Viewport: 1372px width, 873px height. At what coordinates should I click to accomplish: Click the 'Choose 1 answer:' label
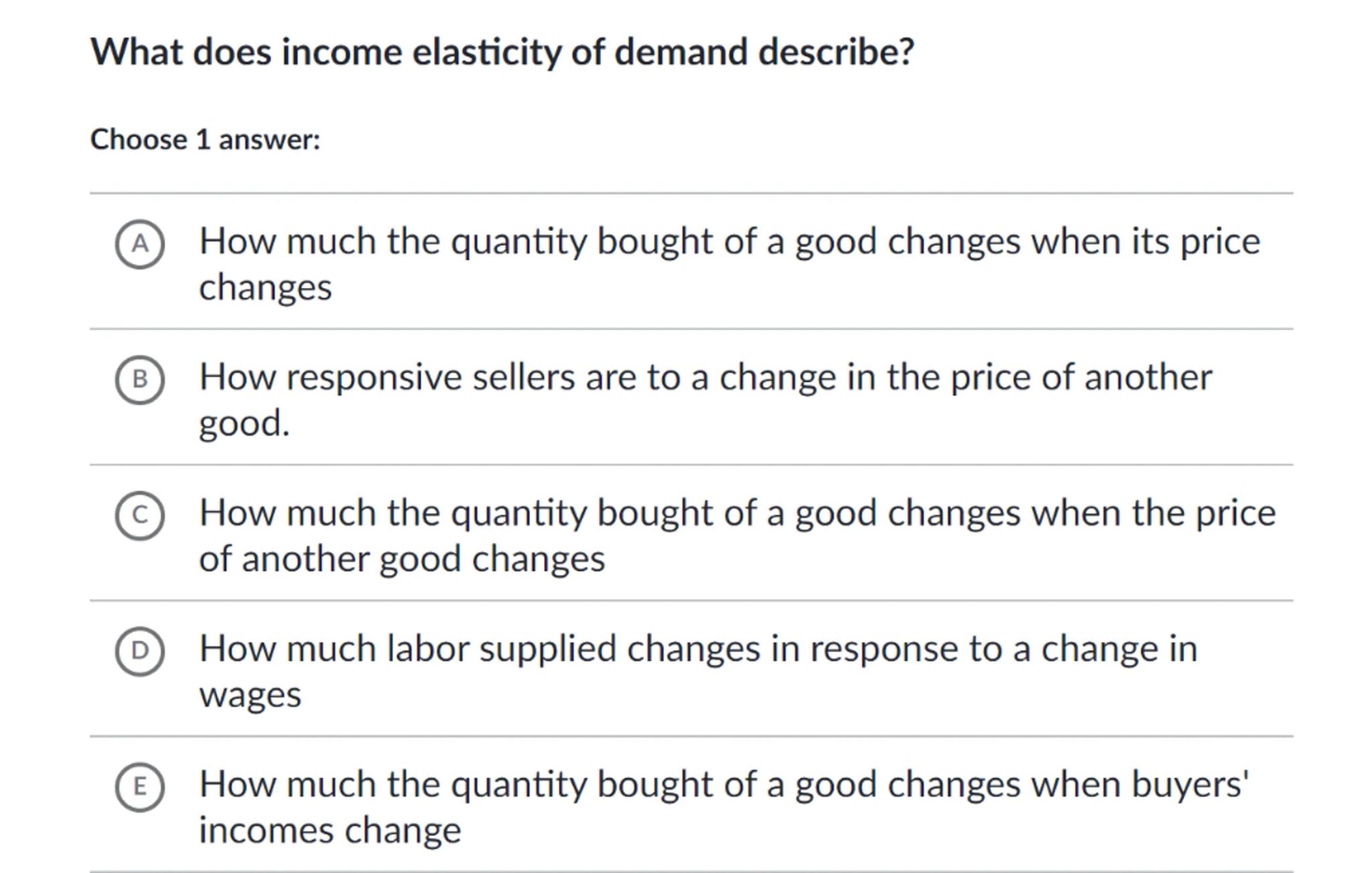[206, 140]
